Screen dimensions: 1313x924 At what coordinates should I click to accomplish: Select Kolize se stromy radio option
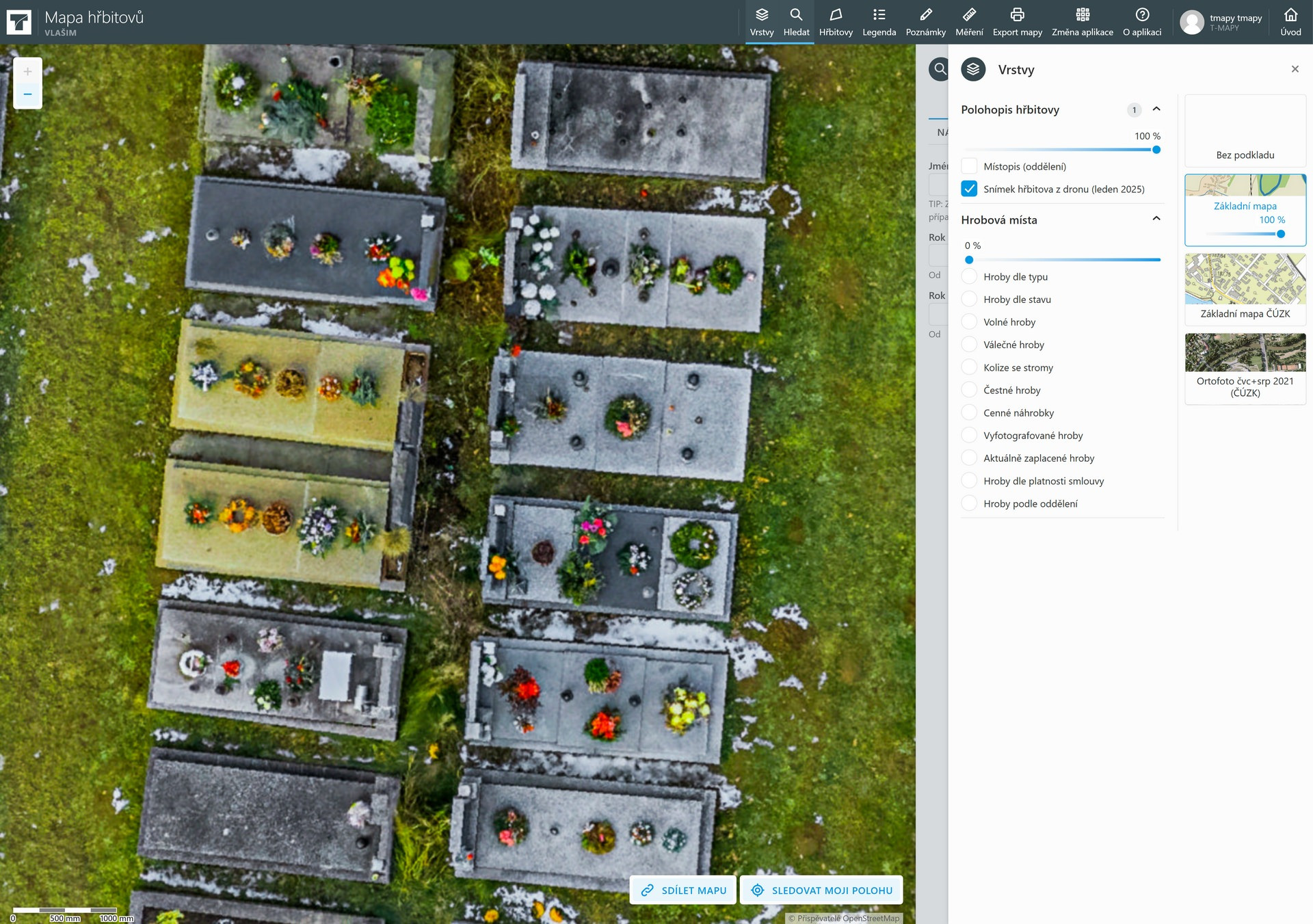[969, 367]
